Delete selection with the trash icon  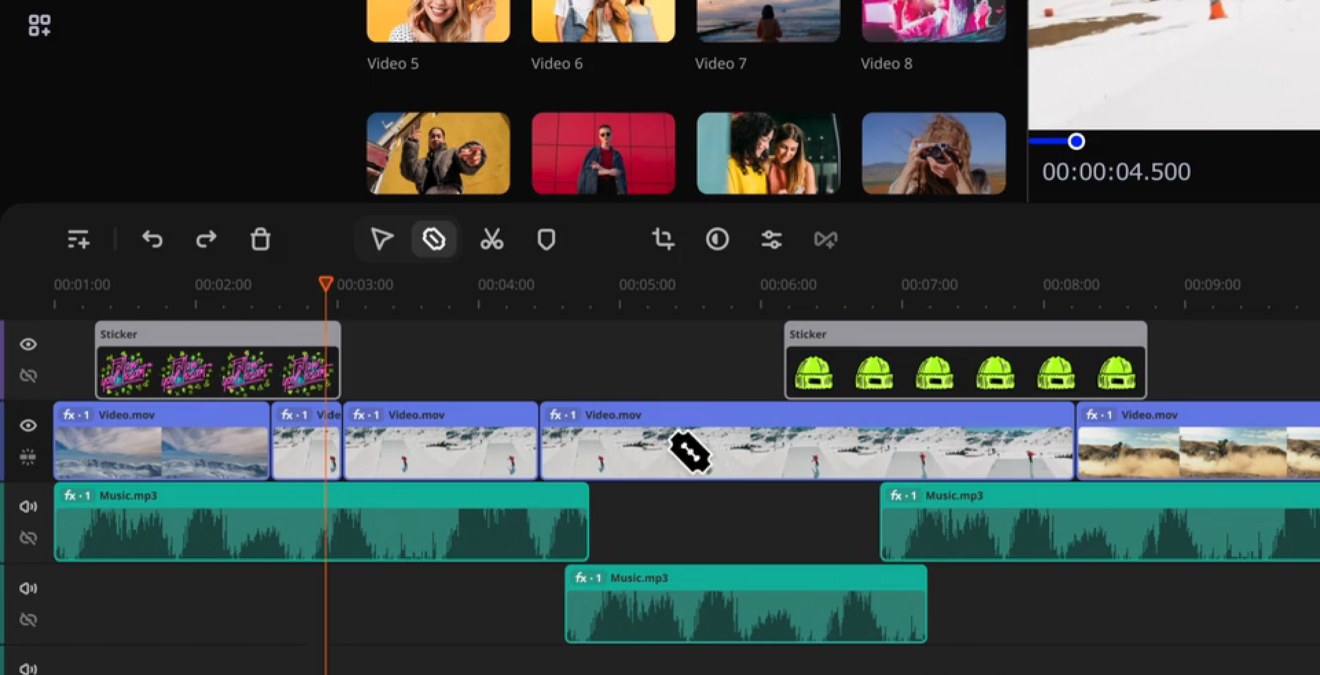(x=259, y=239)
